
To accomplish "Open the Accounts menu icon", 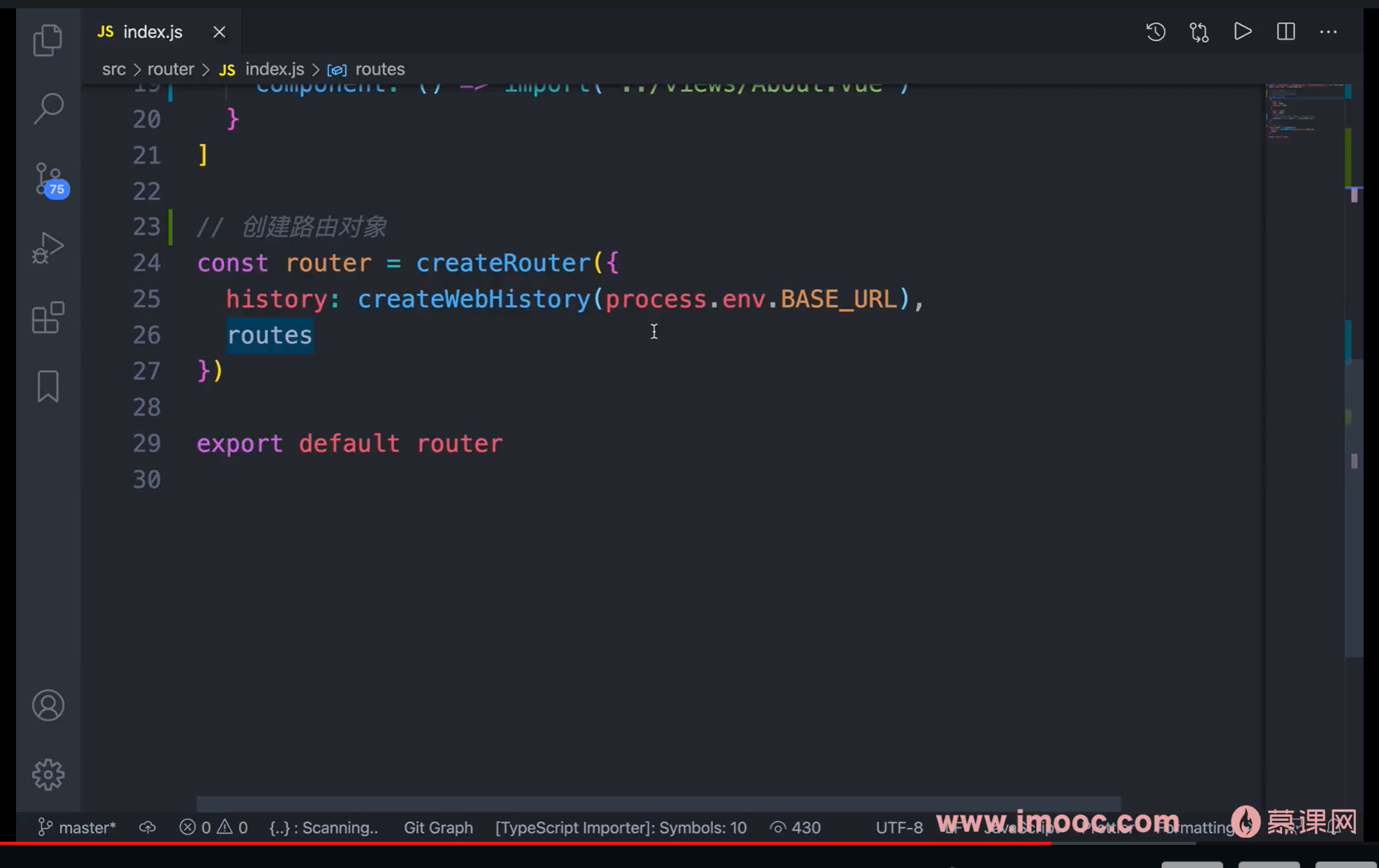I will pos(48,705).
